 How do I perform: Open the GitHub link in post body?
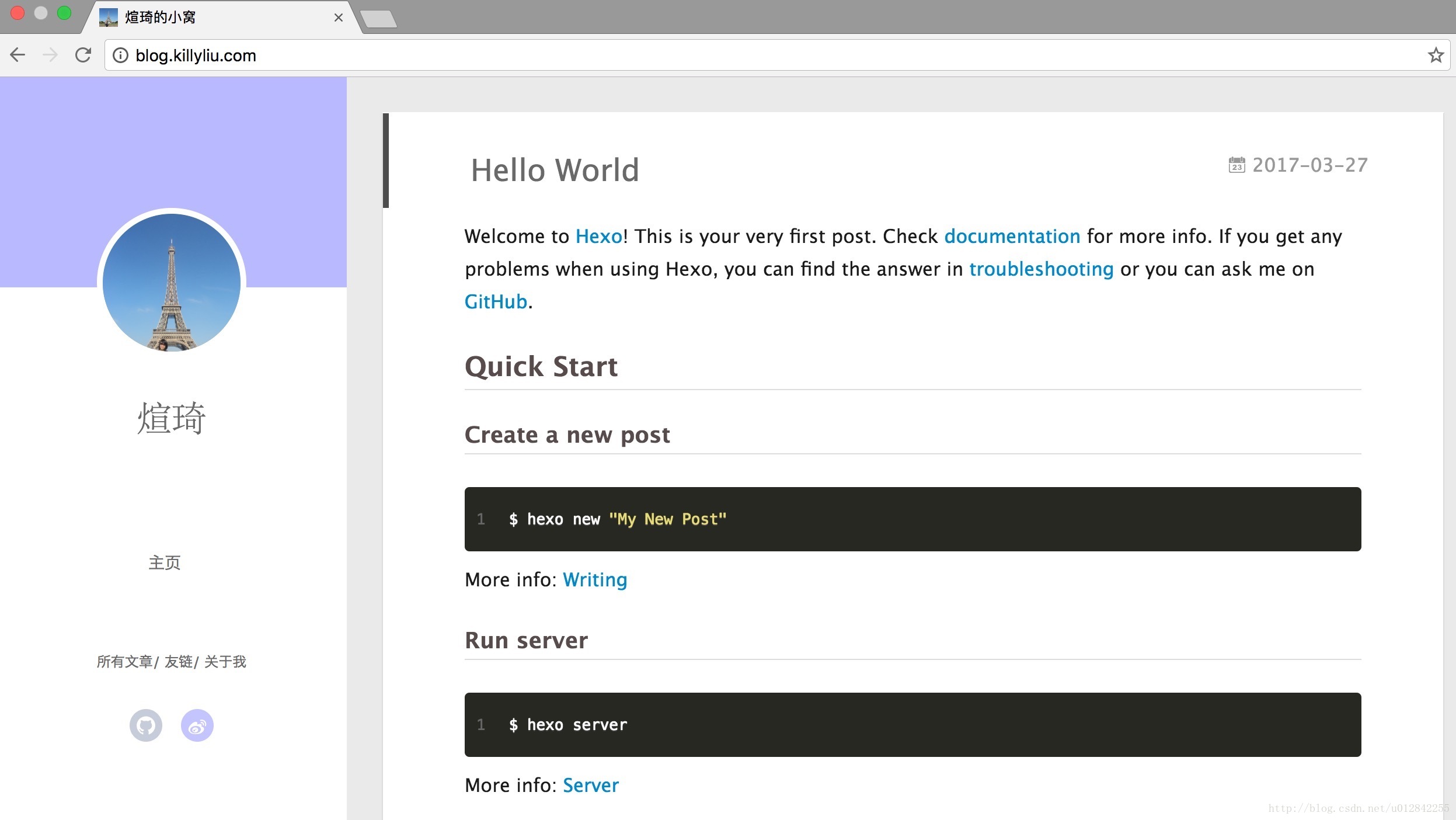(496, 301)
